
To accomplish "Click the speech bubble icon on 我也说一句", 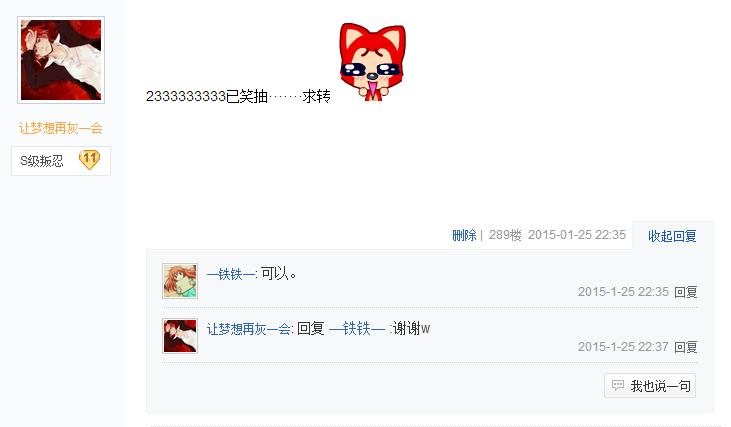I will tap(618, 386).
